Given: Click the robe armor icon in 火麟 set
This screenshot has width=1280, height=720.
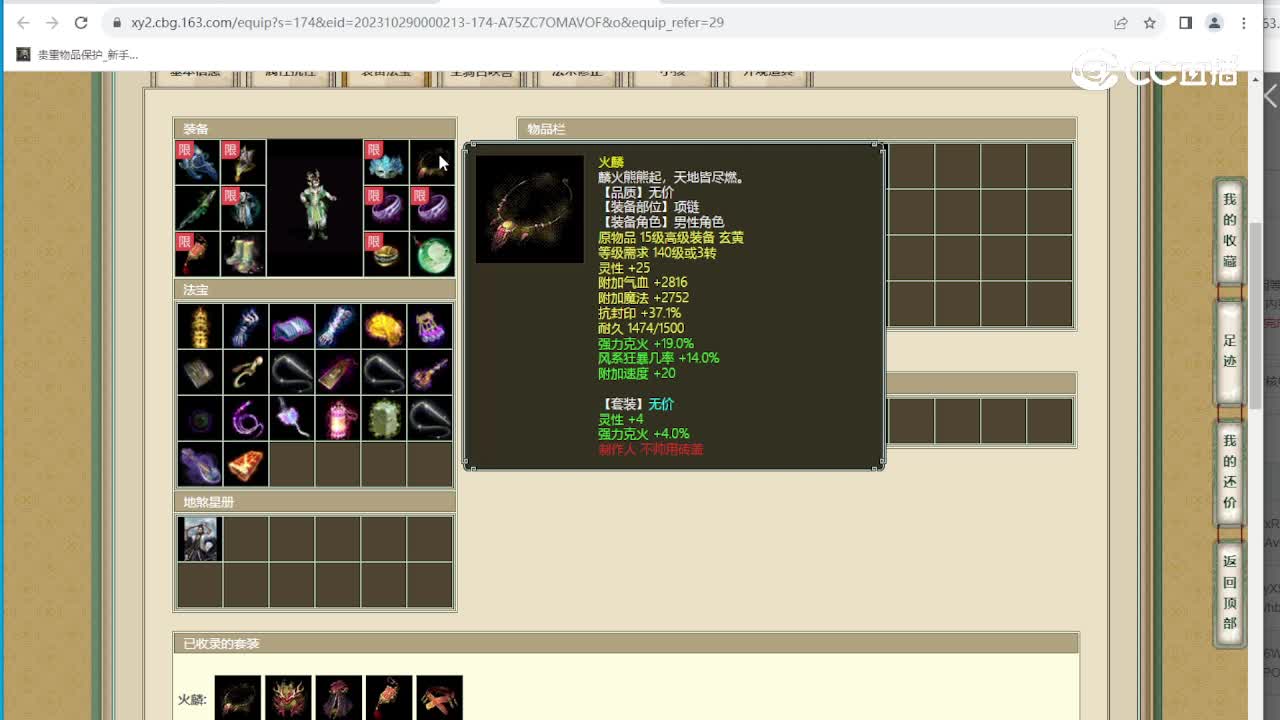Looking at the screenshot, I should tap(339, 698).
